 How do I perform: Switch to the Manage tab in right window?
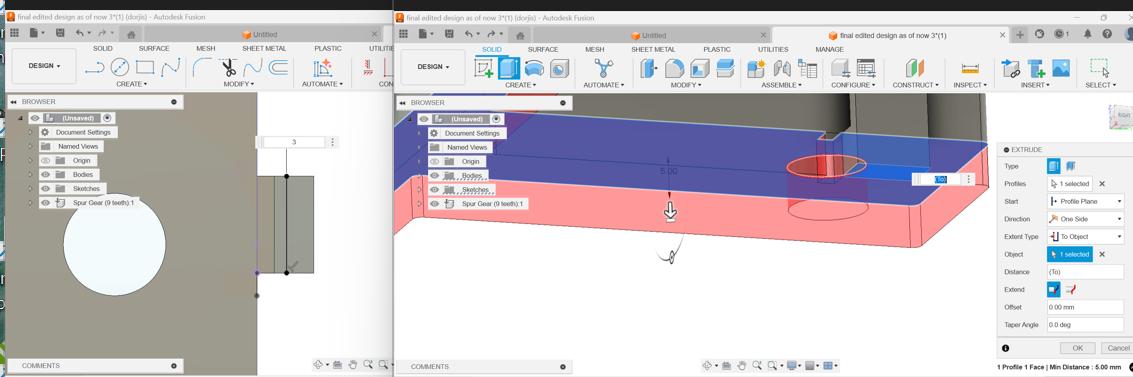pyautogui.click(x=830, y=49)
